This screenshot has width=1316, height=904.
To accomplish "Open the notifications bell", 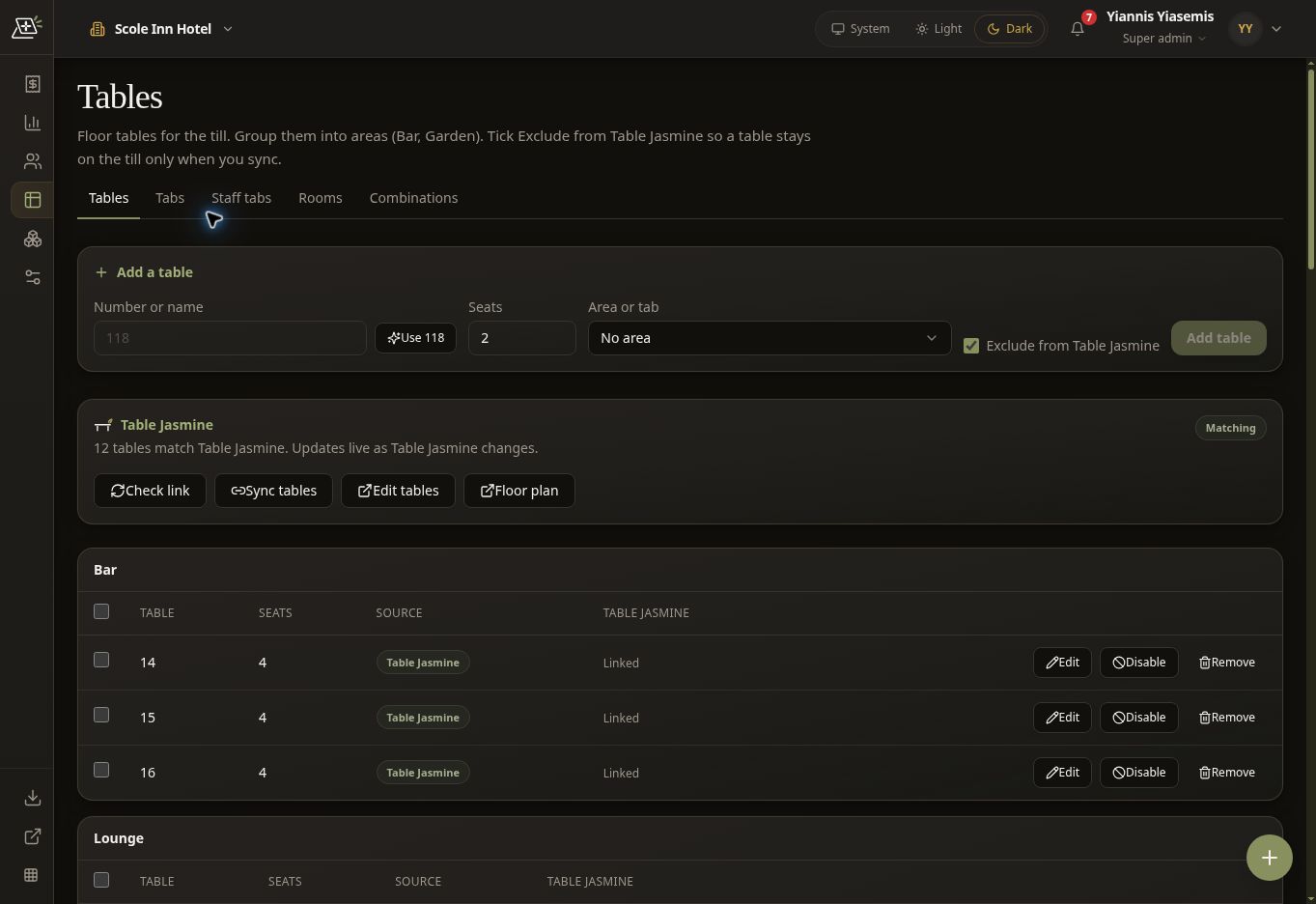I will 1078,29.
